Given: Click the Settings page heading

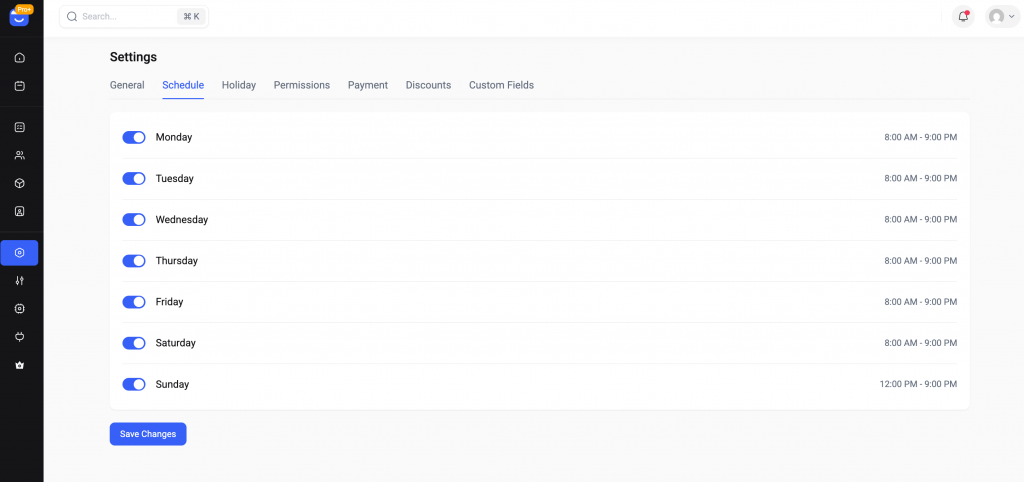Looking at the screenshot, I should tap(133, 57).
